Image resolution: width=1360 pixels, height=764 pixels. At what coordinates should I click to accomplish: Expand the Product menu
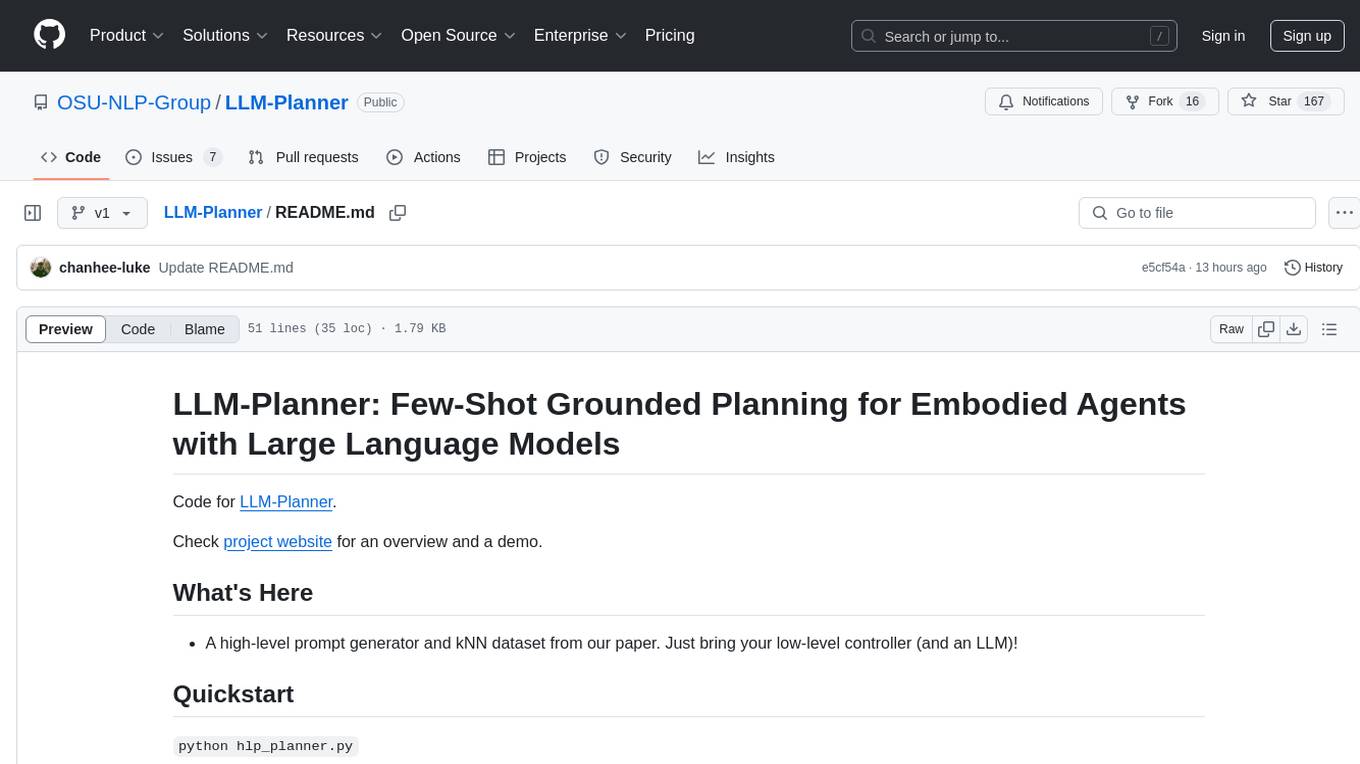(x=127, y=35)
